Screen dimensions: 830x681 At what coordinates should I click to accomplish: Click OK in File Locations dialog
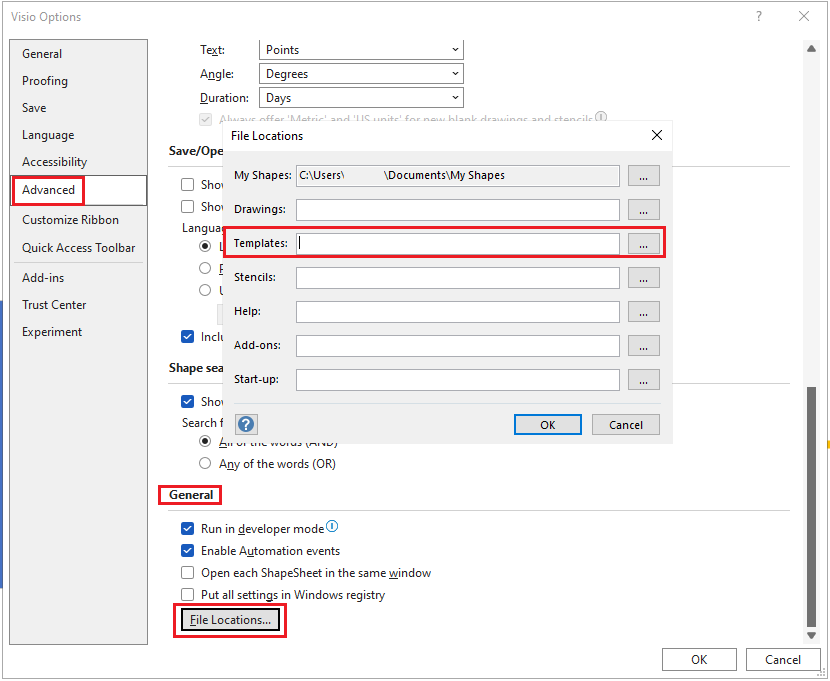(x=548, y=425)
